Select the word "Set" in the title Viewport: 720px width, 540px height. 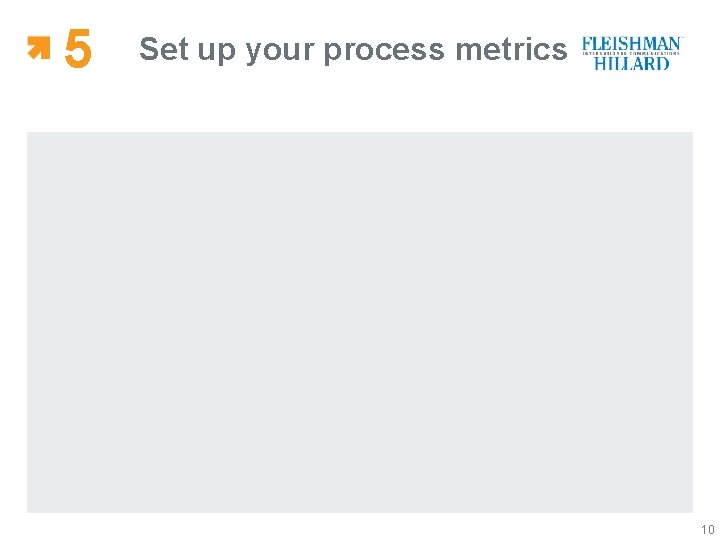[x=160, y=49]
